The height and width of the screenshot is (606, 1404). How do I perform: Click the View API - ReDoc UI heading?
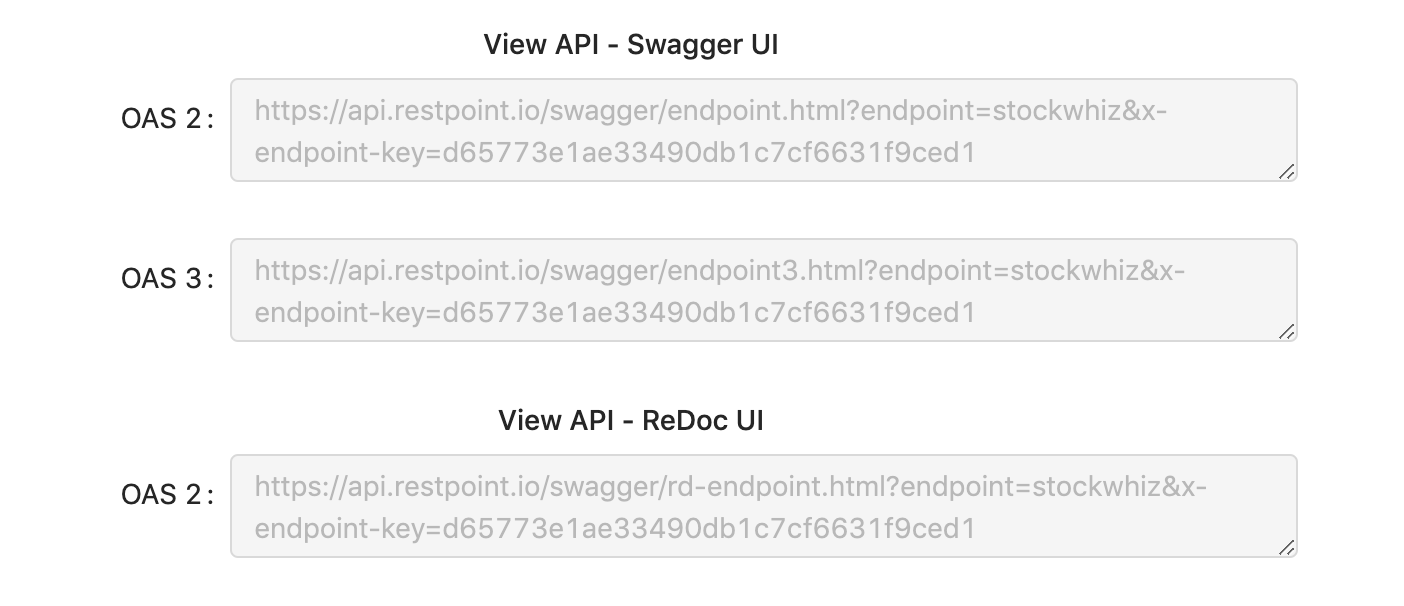click(x=631, y=420)
